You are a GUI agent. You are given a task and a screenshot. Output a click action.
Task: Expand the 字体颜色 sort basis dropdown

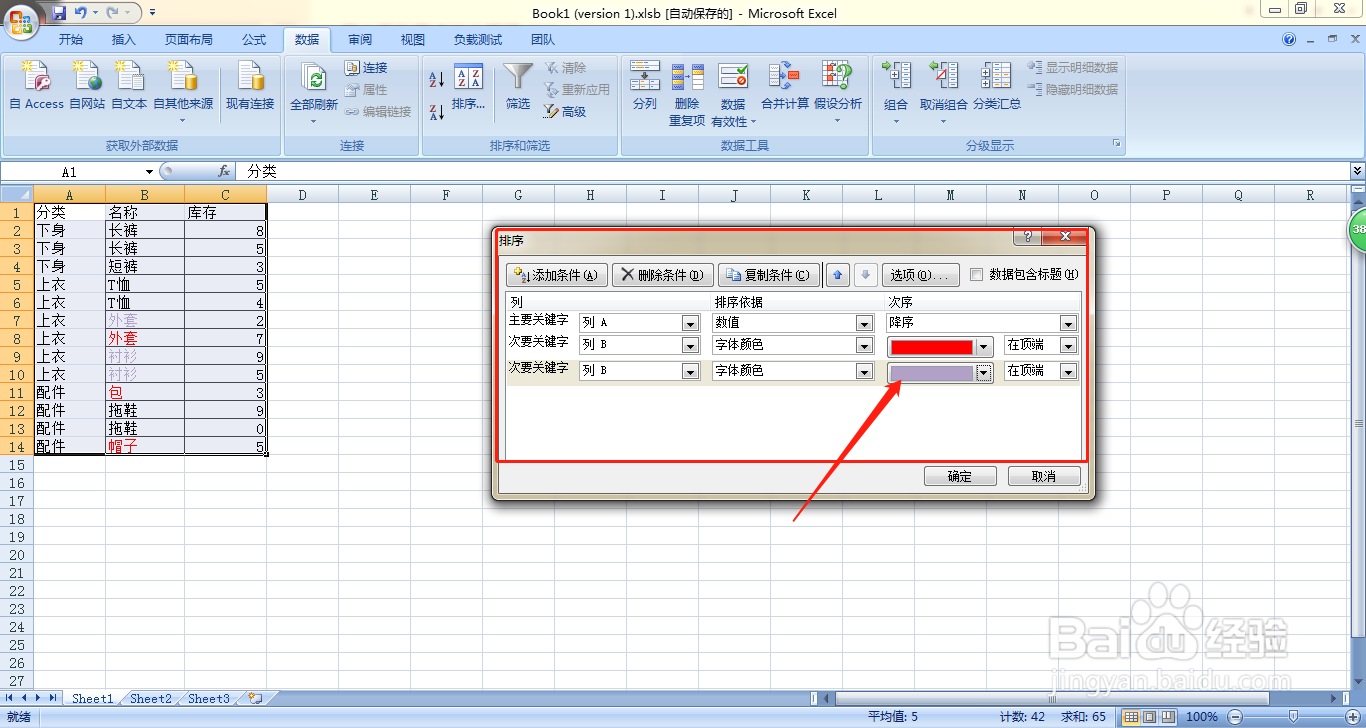pyautogui.click(x=862, y=346)
